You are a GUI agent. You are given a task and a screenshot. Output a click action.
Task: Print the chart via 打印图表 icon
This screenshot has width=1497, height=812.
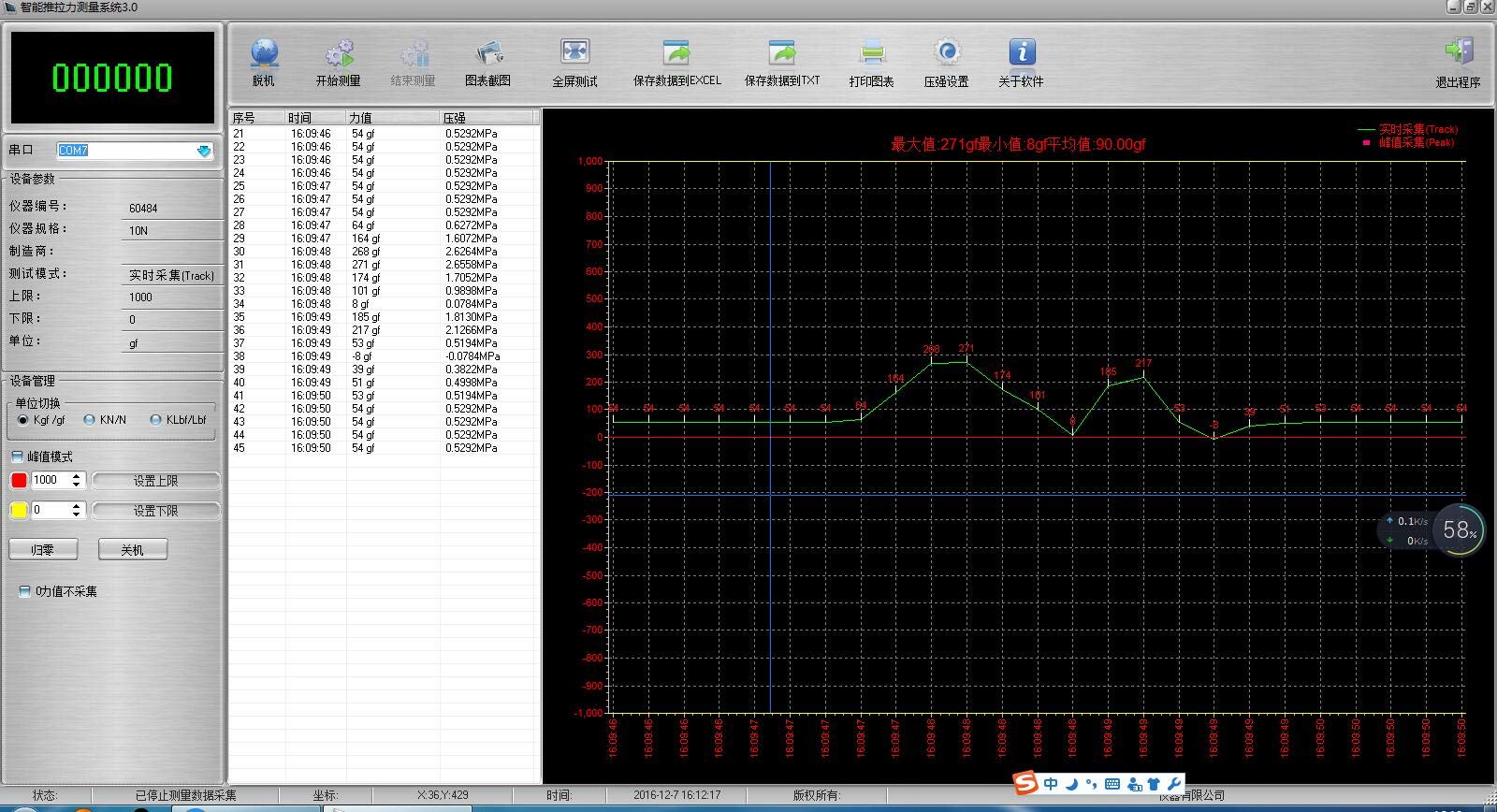pos(871,63)
